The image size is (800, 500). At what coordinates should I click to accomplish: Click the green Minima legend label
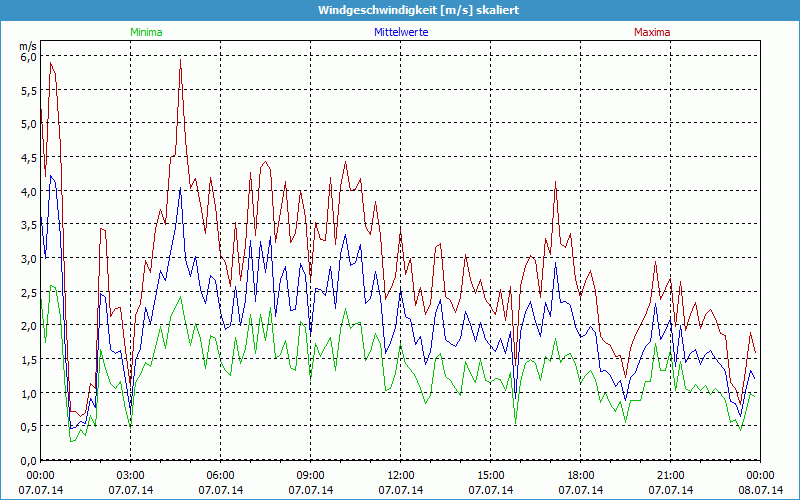(146, 32)
